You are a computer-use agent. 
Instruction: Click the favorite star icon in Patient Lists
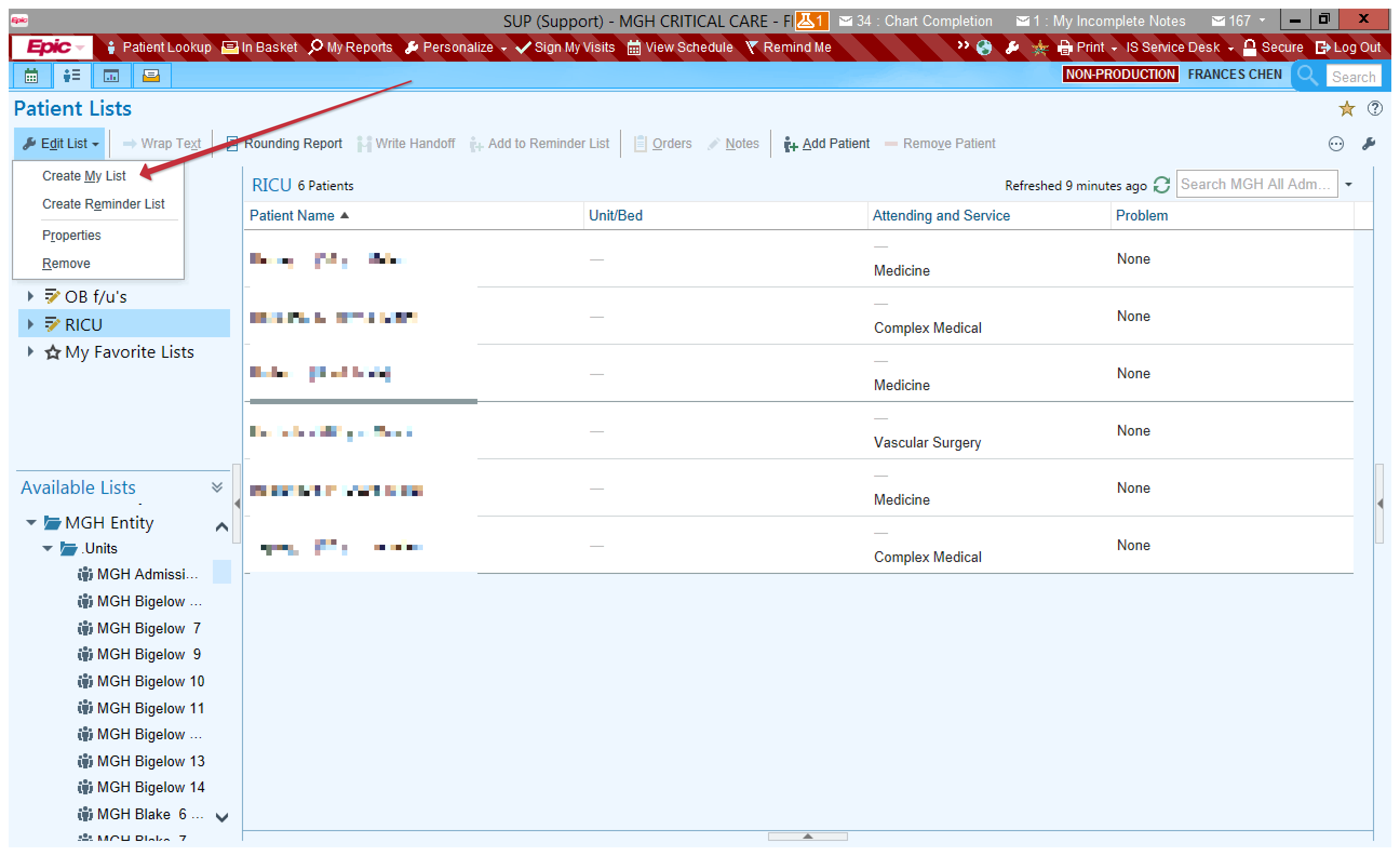[1347, 109]
